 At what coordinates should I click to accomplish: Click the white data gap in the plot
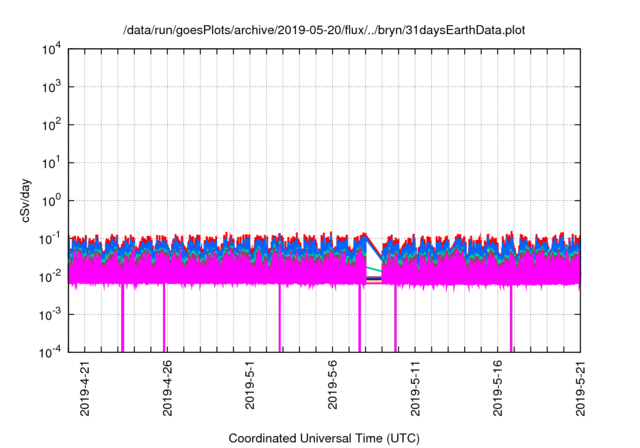click(374, 255)
